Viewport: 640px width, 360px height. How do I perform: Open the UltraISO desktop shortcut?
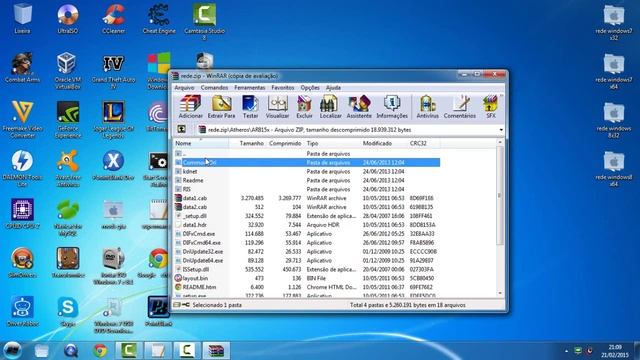tap(68, 19)
